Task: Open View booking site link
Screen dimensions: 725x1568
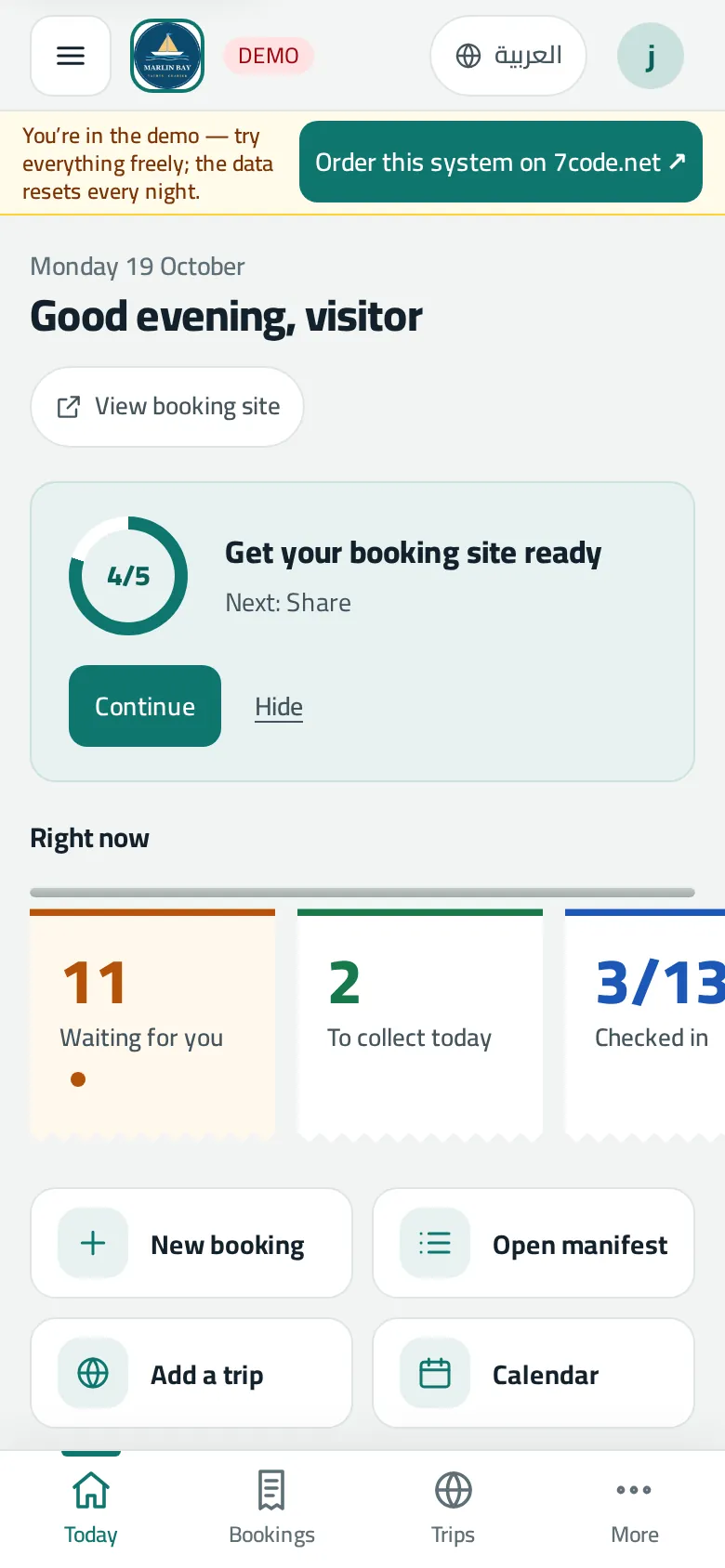Action: [x=167, y=407]
